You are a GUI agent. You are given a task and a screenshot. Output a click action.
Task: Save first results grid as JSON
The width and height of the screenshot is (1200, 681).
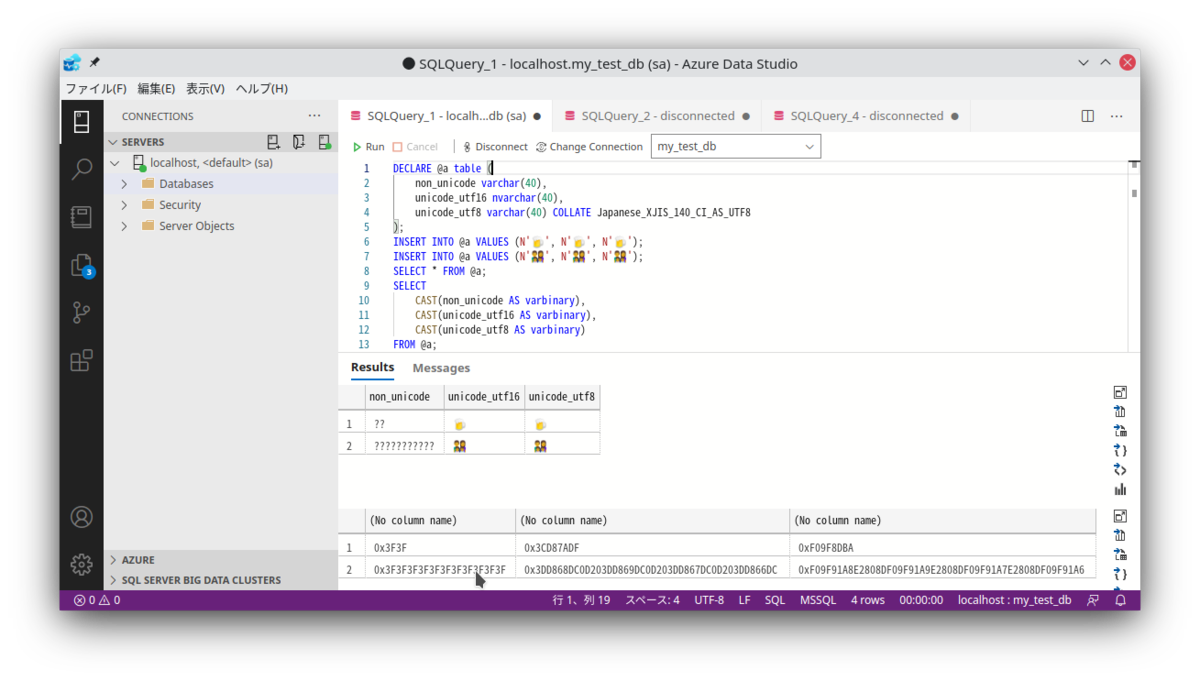click(1120, 451)
